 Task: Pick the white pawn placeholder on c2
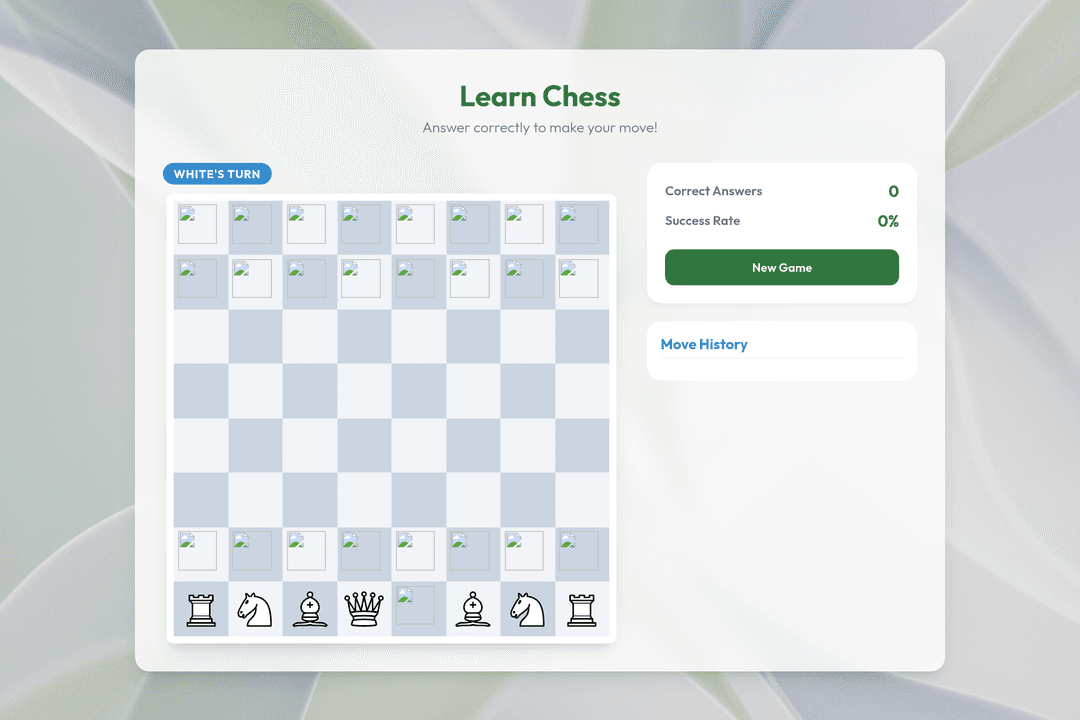click(307, 551)
